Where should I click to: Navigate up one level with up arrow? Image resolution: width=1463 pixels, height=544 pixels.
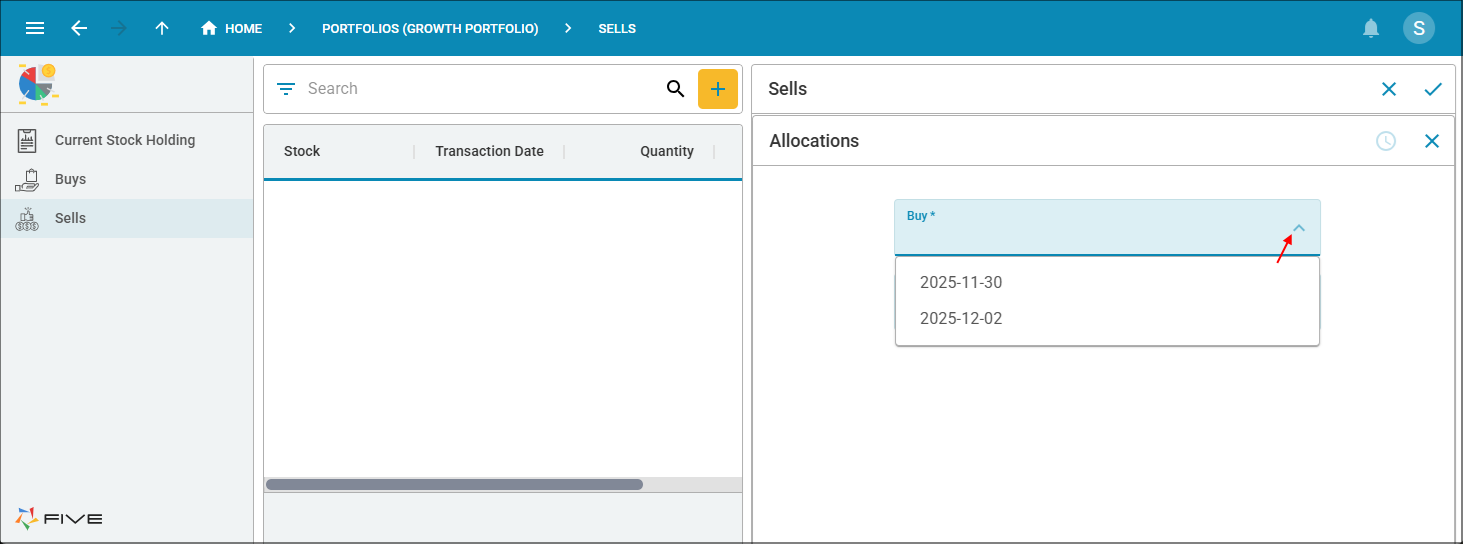pos(162,28)
